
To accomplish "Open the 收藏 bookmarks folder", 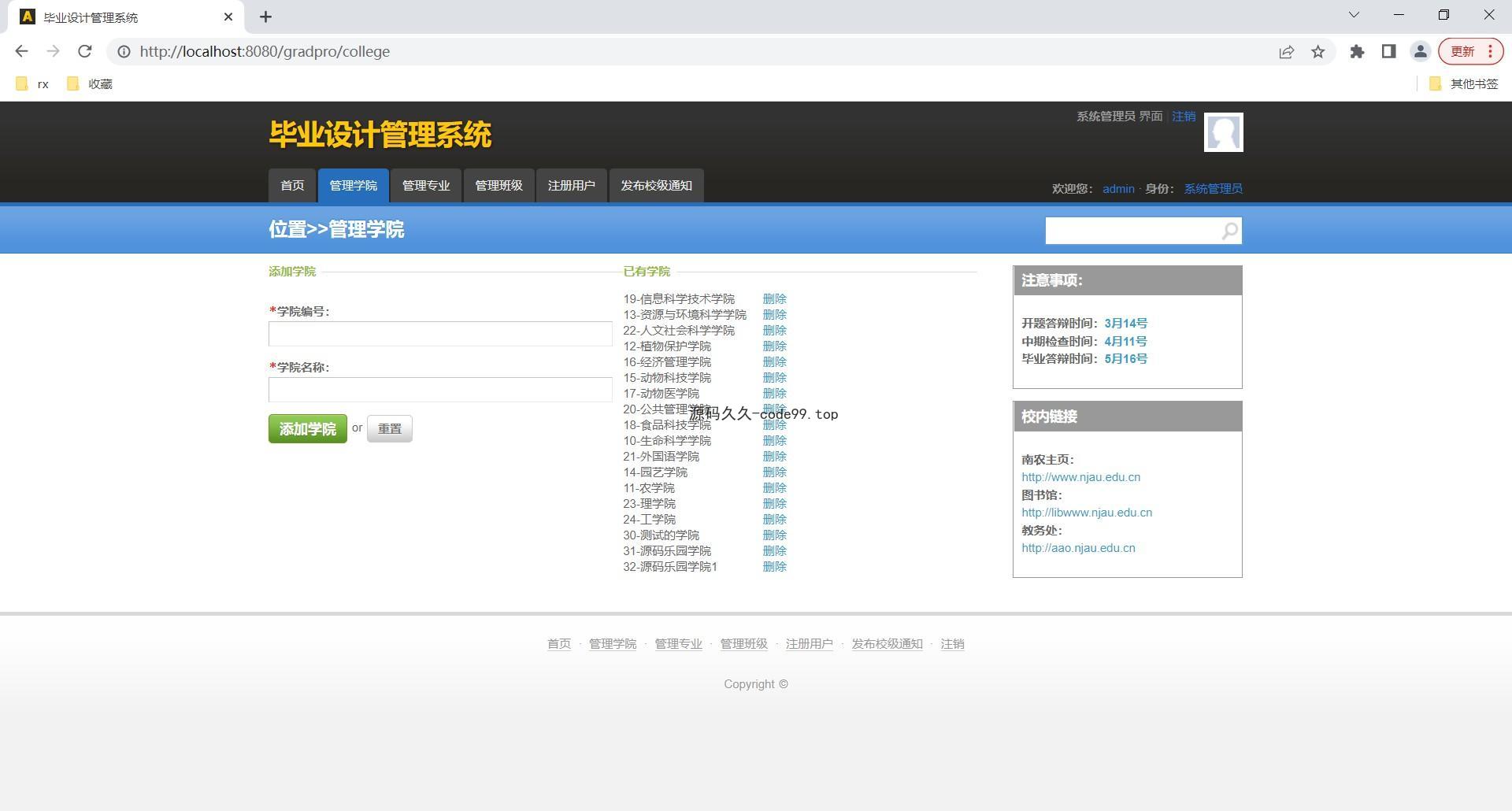I will pyautogui.click(x=90, y=84).
